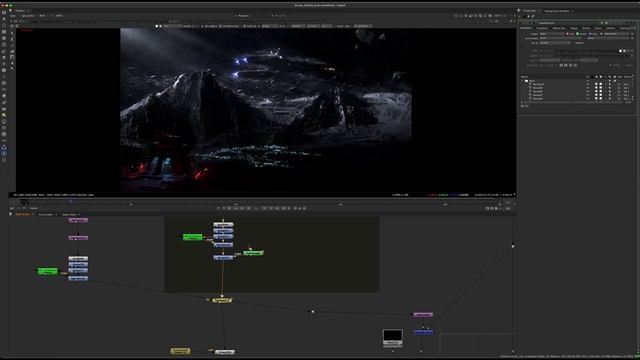
Task: Toggle the red output channel checkbox
Action: point(567,34)
